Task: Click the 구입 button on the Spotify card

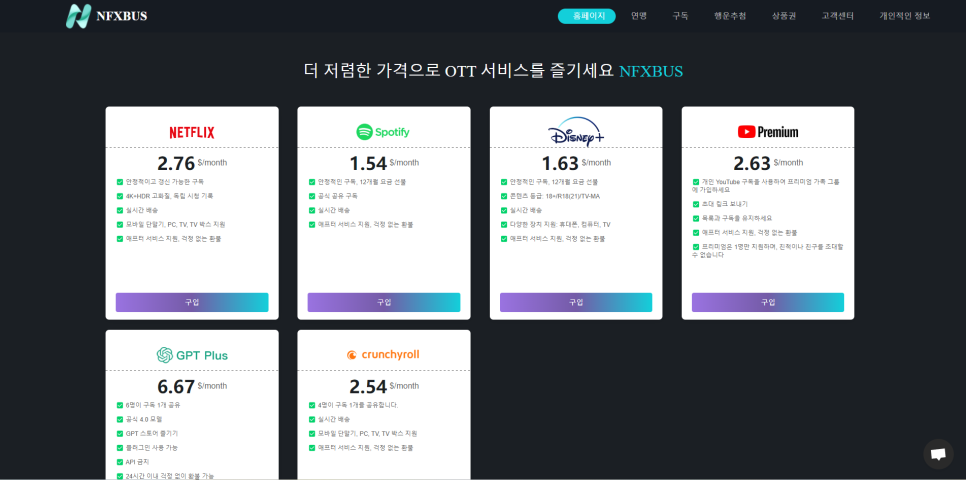Action: (384, 303)
